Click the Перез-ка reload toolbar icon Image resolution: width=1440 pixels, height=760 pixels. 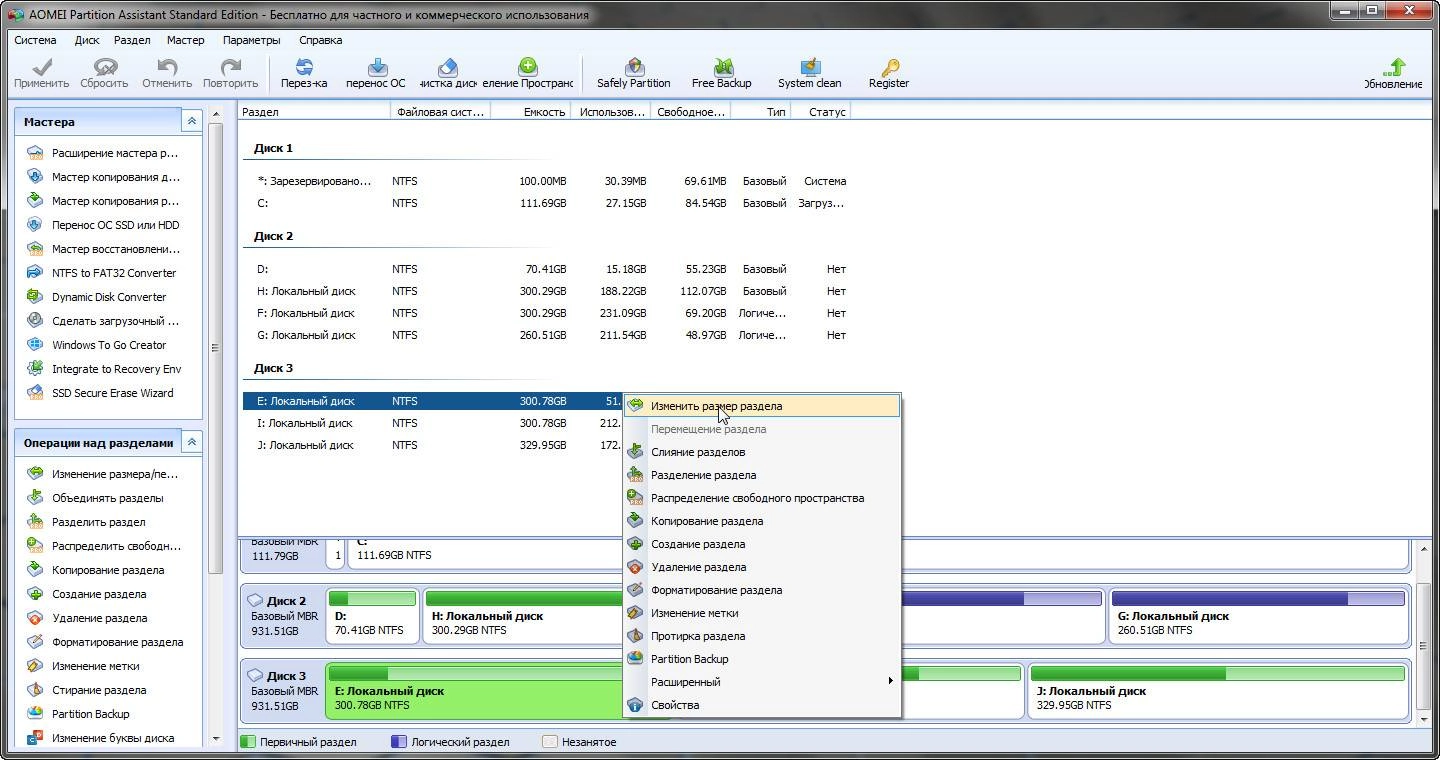pos(304,68)
